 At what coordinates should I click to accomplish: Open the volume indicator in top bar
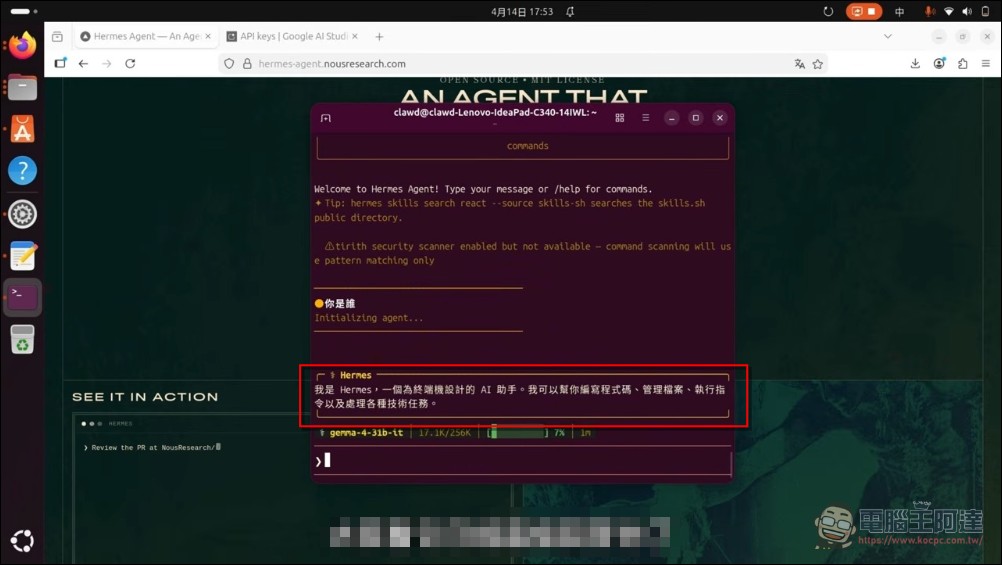click(967, 12)
